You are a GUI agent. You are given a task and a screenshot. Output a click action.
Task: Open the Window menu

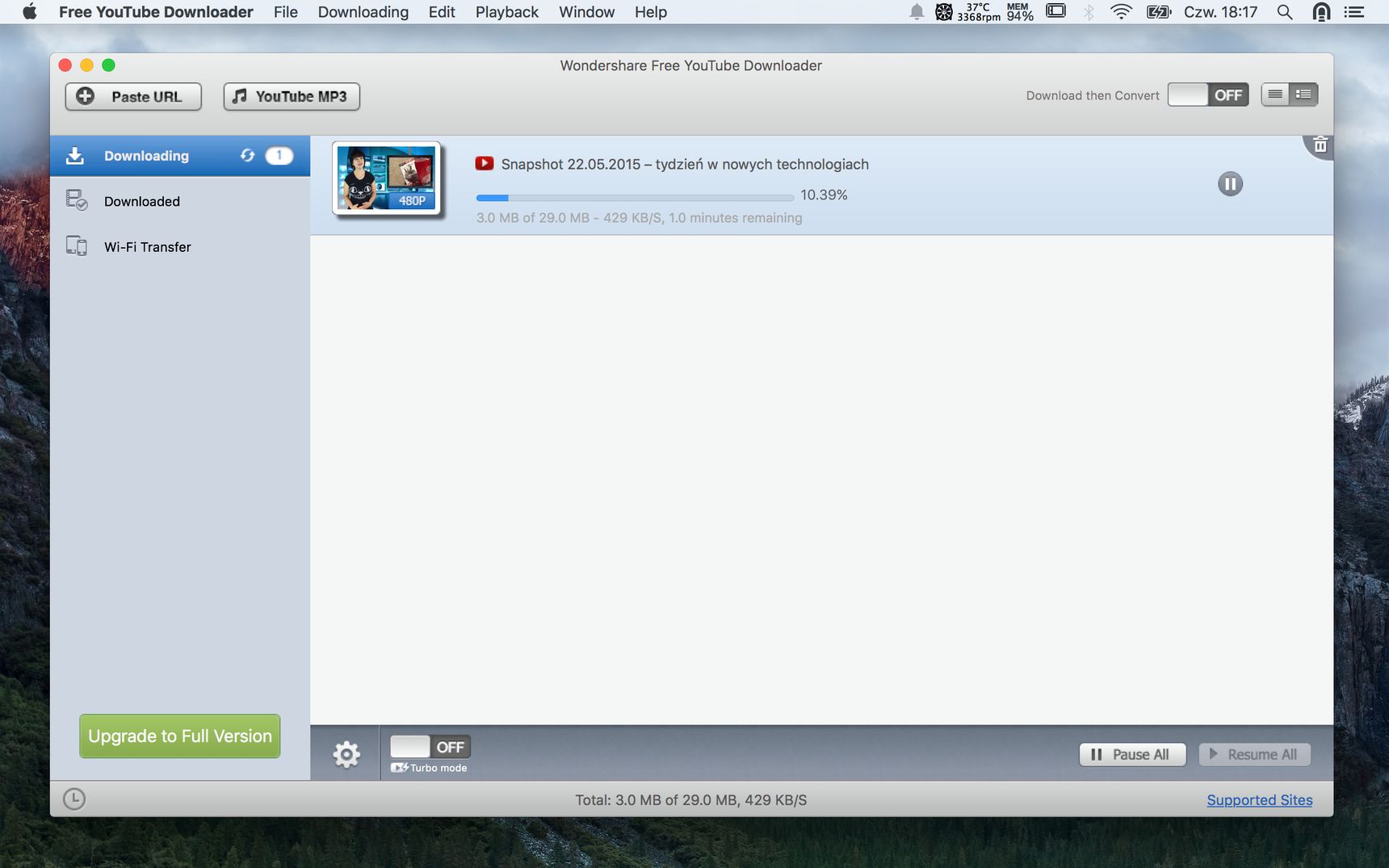pyautogui.click(x=587, y=12)
